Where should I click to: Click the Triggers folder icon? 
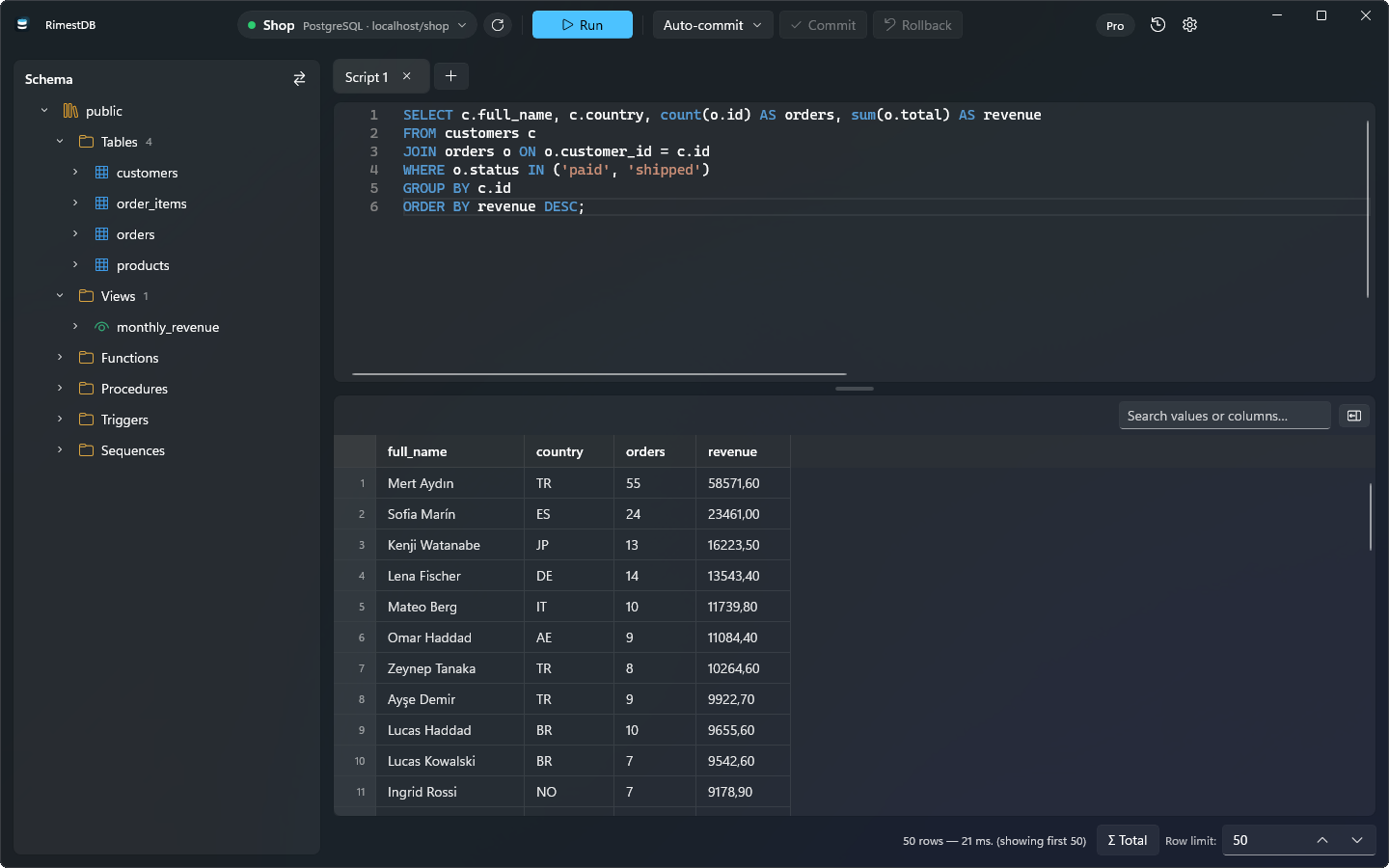coord(86,420)
